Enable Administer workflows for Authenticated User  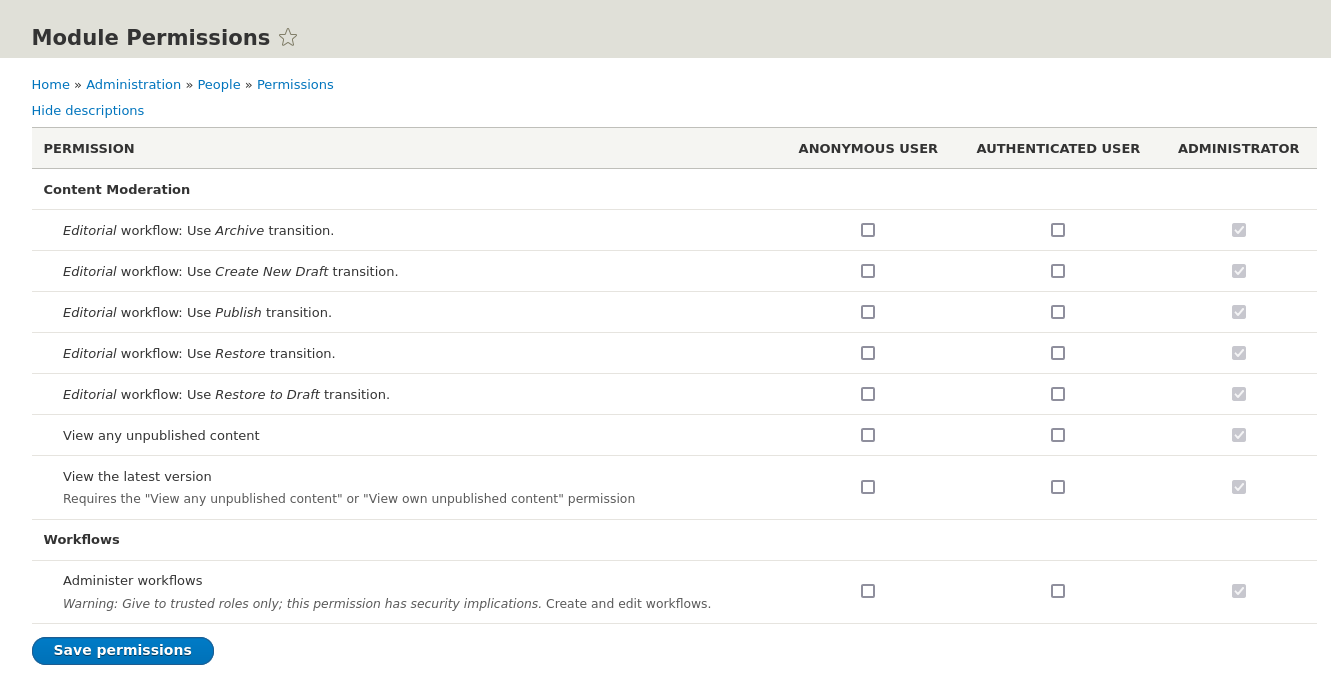pos(1058,591)
